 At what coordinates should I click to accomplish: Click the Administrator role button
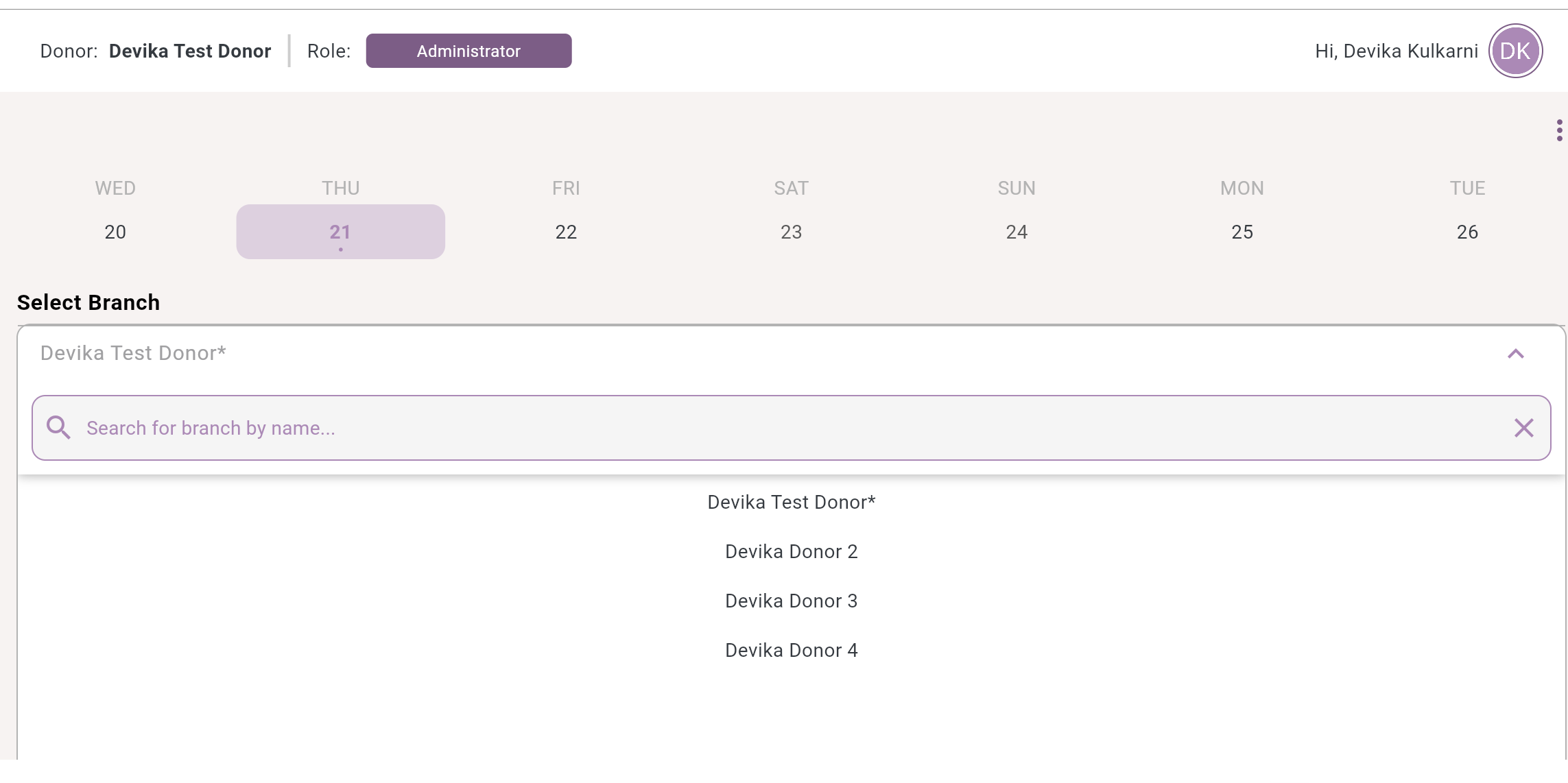coord(468,51)
